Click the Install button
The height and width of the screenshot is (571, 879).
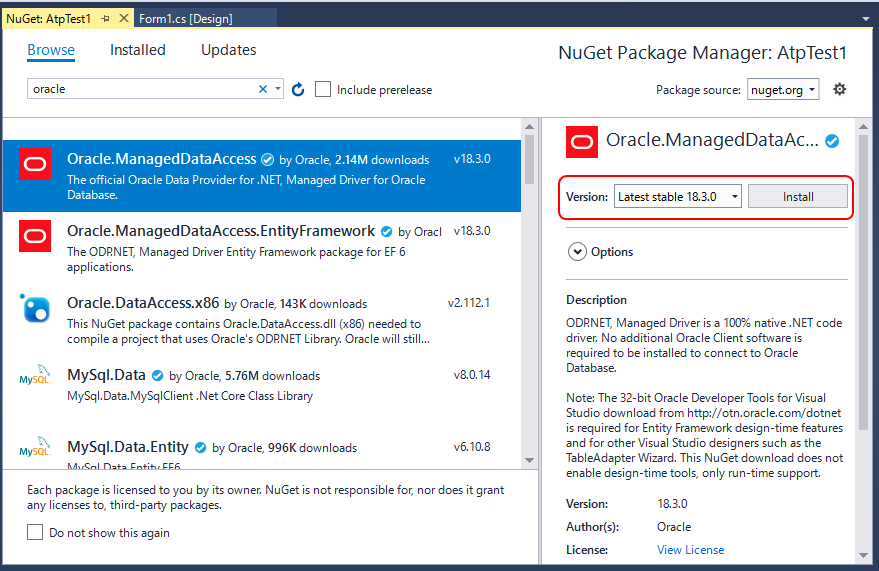pyautogui.click(x=798, y=197)
